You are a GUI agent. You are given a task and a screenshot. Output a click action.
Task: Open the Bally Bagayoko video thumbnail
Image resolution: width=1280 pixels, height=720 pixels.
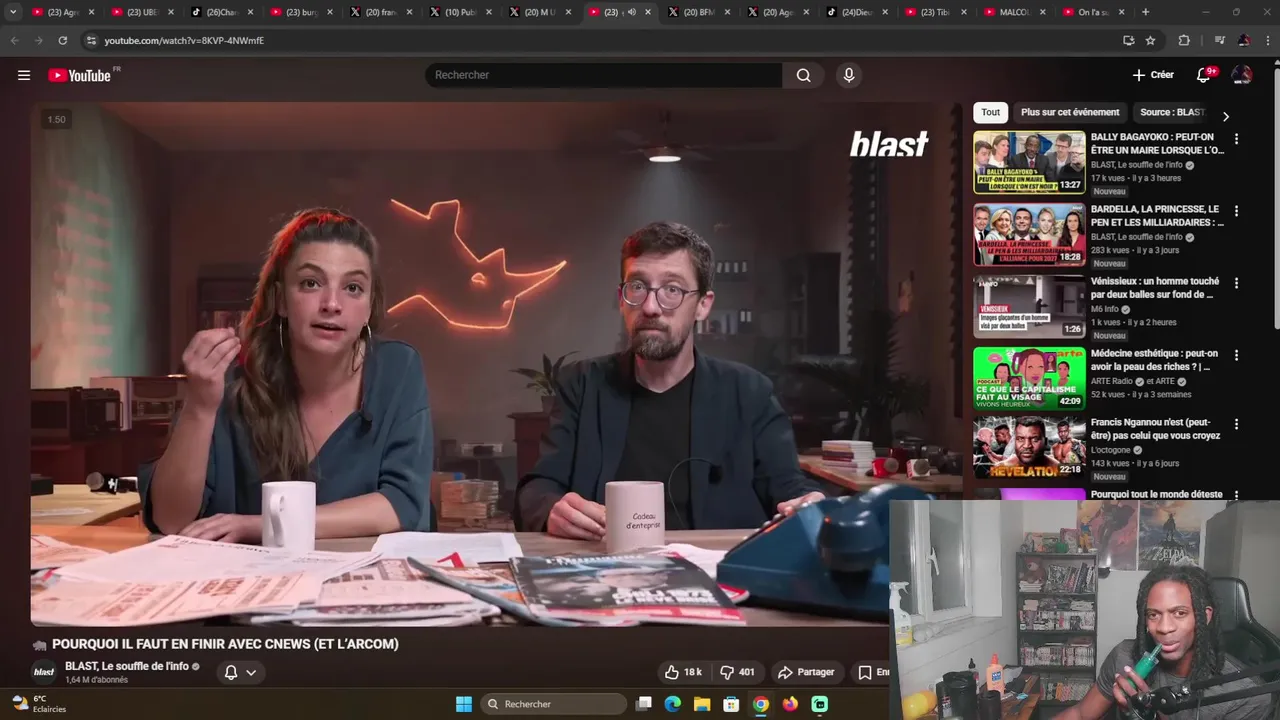click(x=1029, y=162)
